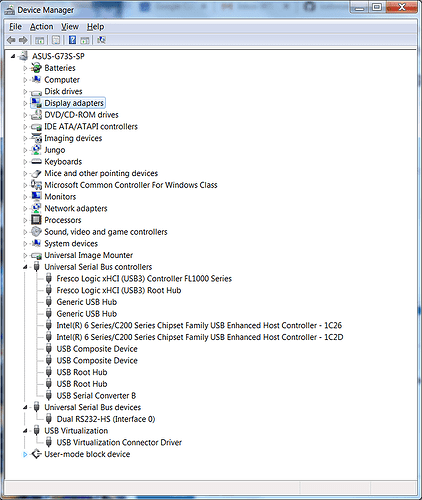The image size is (422, 500).
Task: Click the Display adapters category icon
Action: (x=36, y=103)
